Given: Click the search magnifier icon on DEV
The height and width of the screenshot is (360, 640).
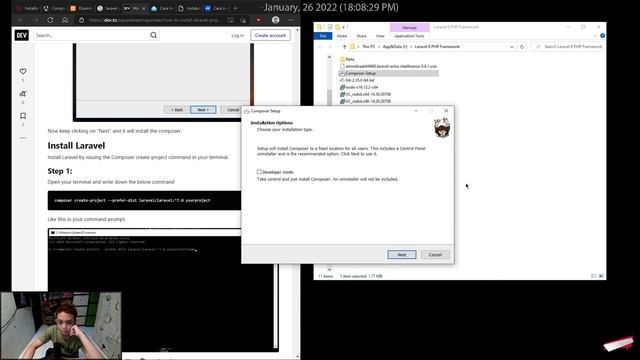Looking at the screenshot, I should (153, 35).
